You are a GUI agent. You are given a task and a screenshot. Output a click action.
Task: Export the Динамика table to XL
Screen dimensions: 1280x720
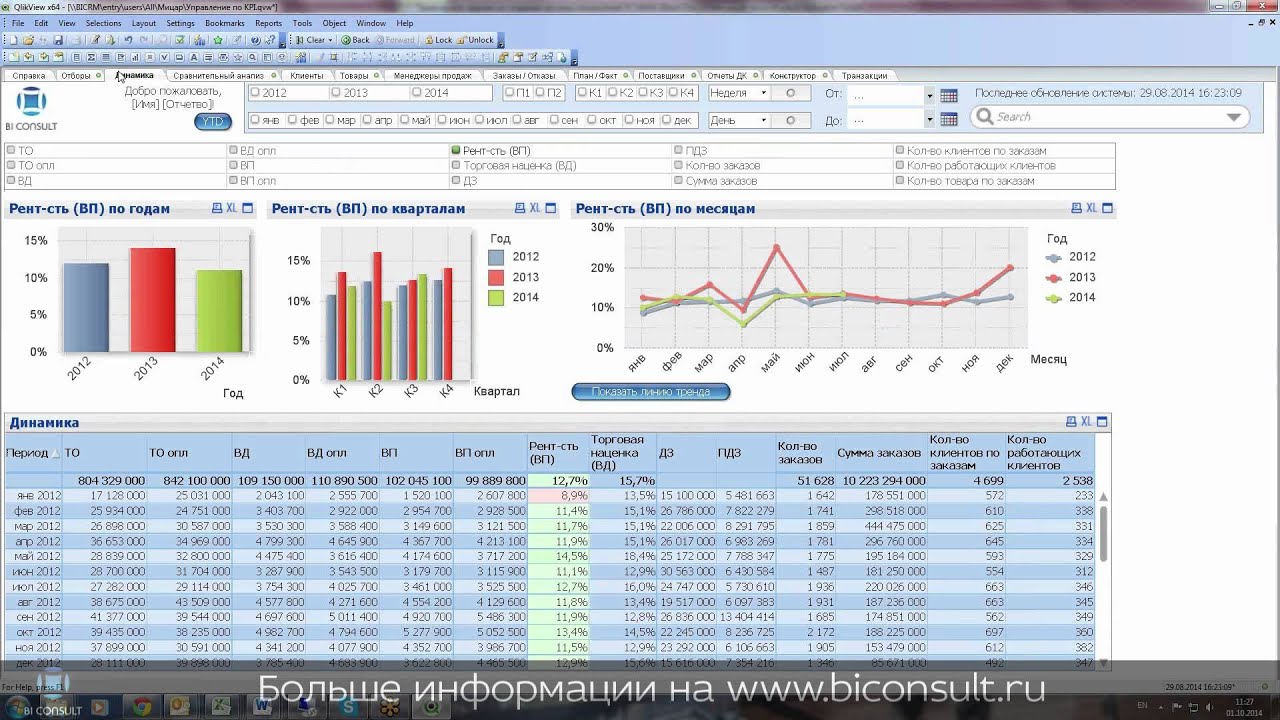click(x=1087, y=422)
